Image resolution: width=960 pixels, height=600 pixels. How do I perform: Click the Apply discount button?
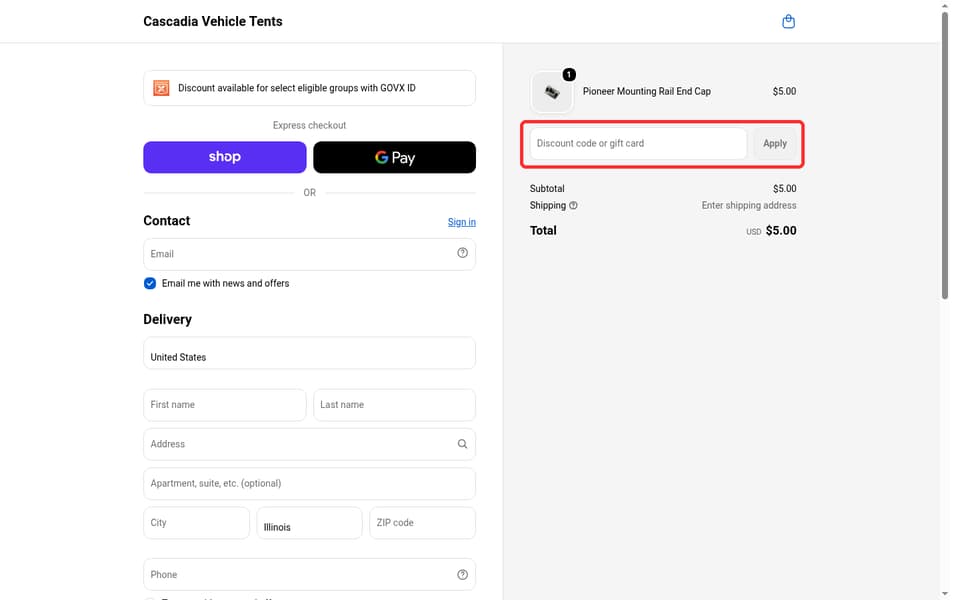774,143
